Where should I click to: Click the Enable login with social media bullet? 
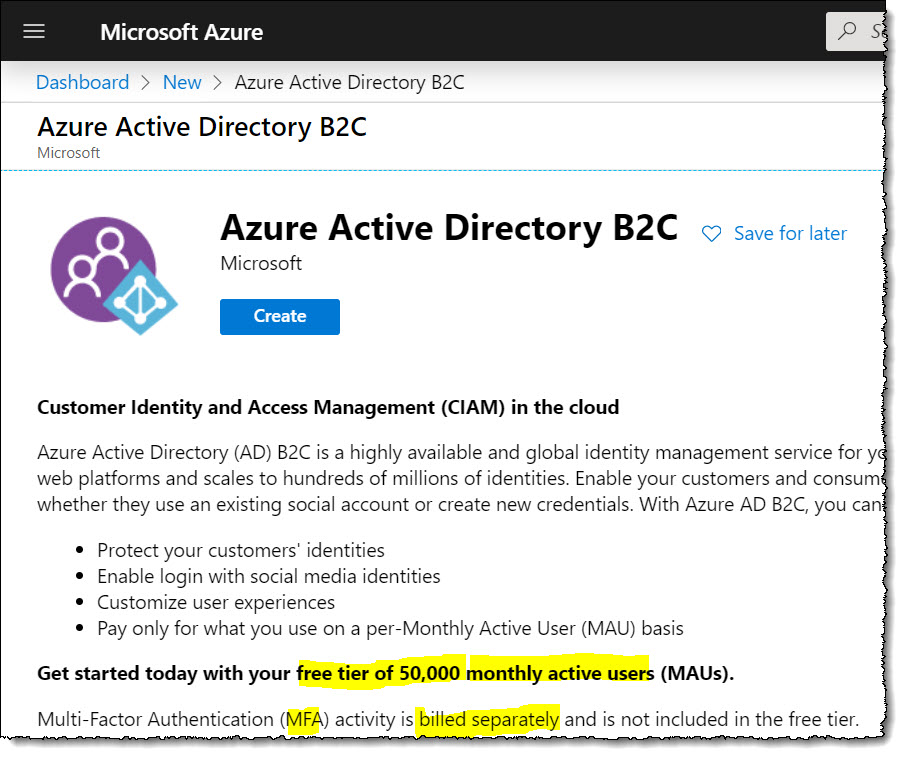[268, 576]
